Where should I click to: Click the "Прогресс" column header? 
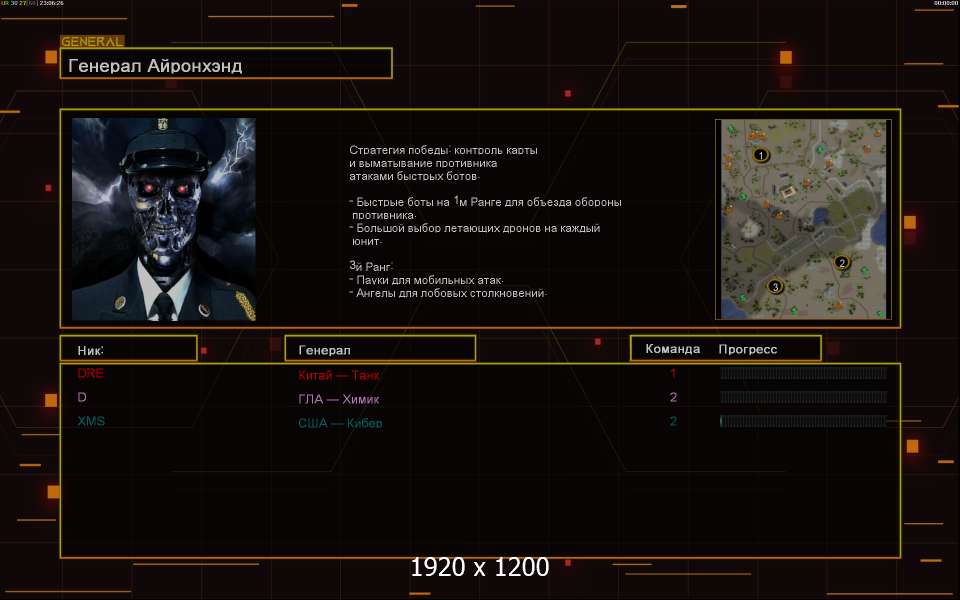(748, 350)
